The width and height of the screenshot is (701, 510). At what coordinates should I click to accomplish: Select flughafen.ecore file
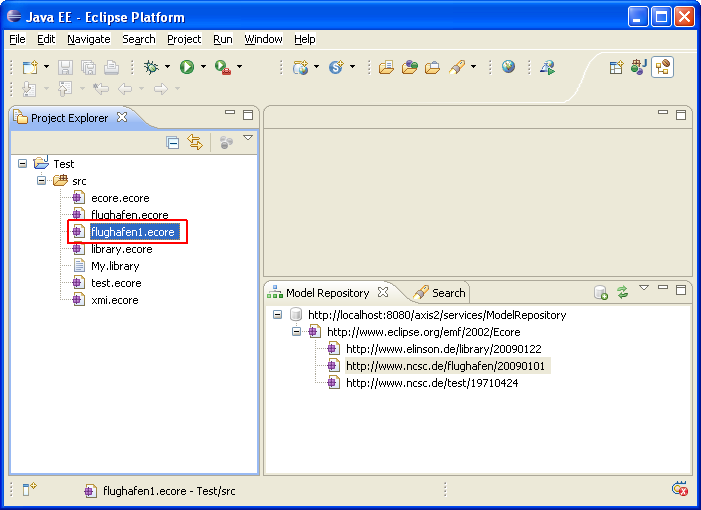pyautogui.click(x=130, y=215)
